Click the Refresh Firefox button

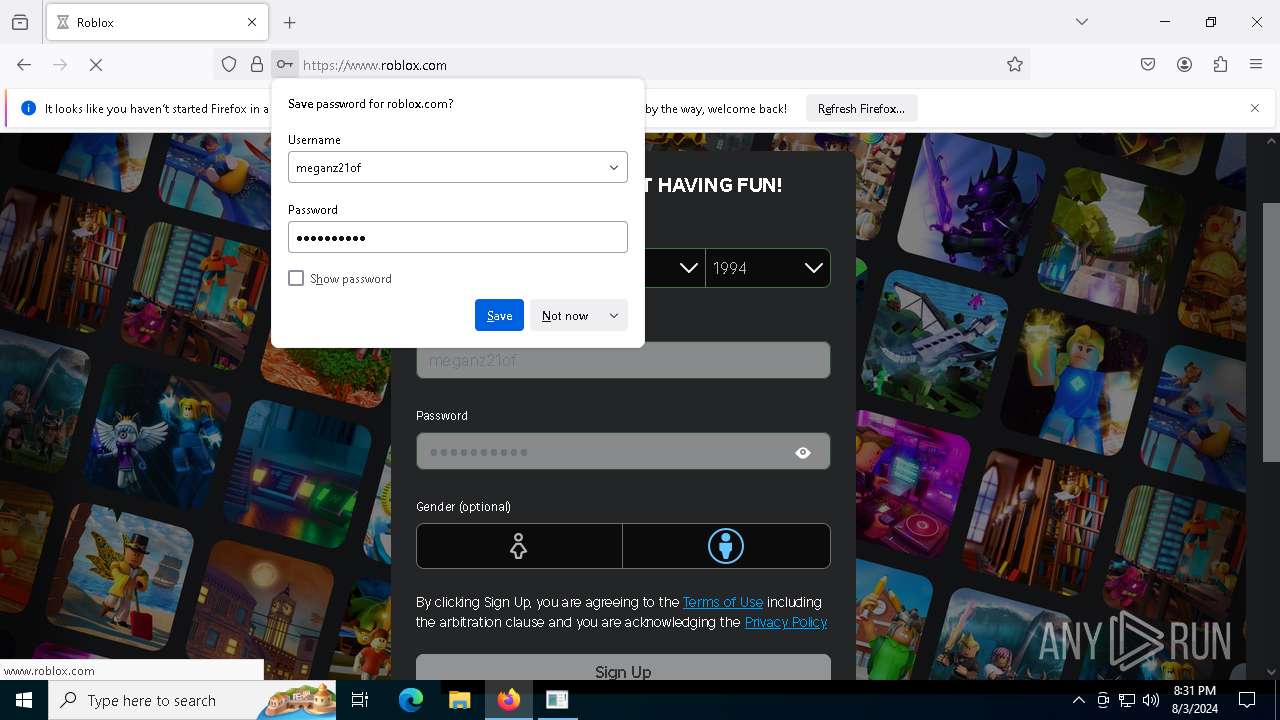(861, 108)
